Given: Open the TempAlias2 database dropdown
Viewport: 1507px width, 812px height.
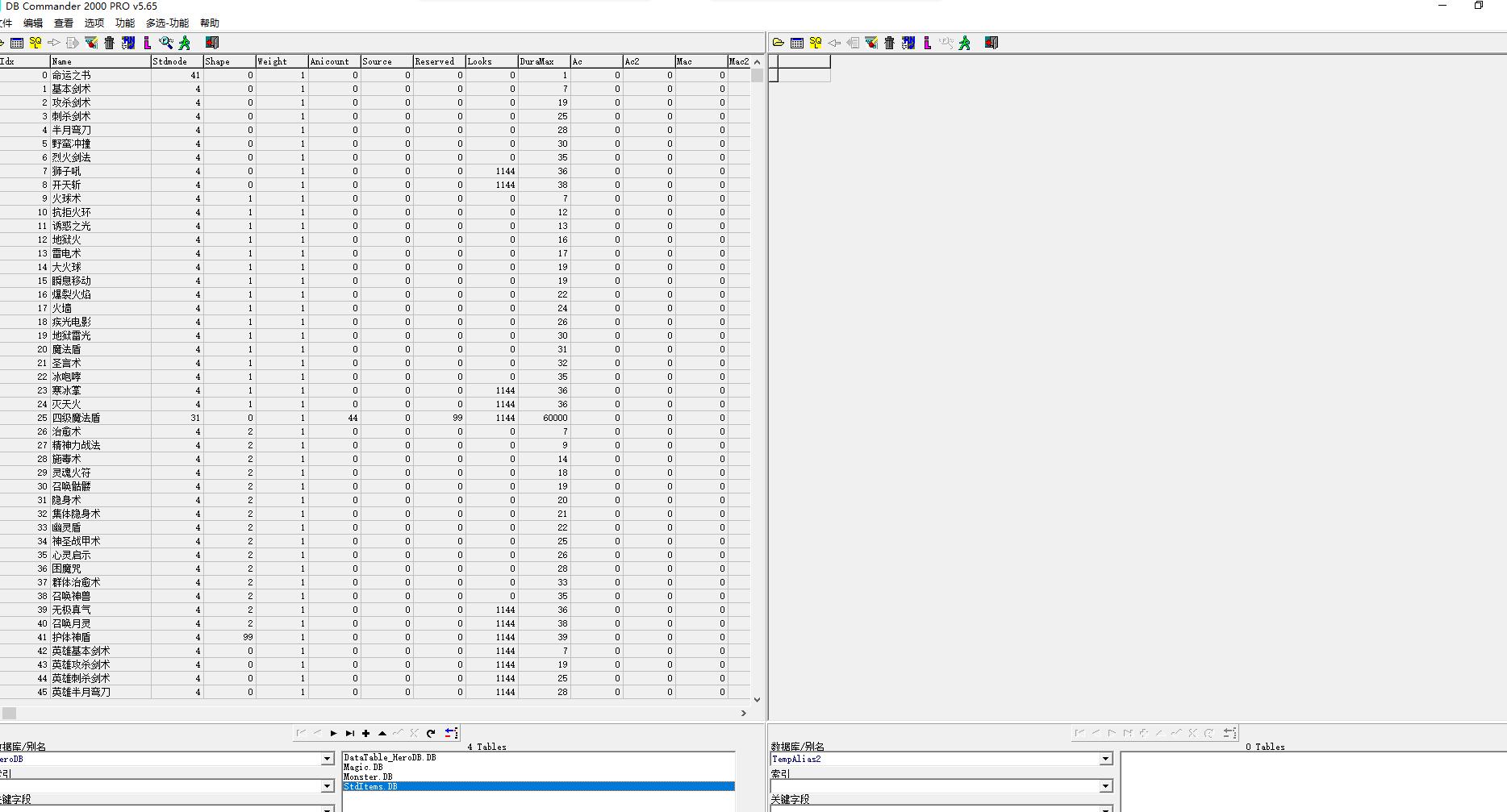Looking at the screenshot, I should [x=1105, y=759].
